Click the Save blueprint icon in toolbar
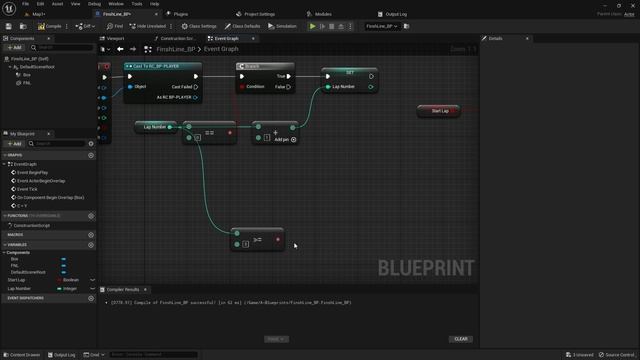Screen dimensions: 640x360 point(9,26)
